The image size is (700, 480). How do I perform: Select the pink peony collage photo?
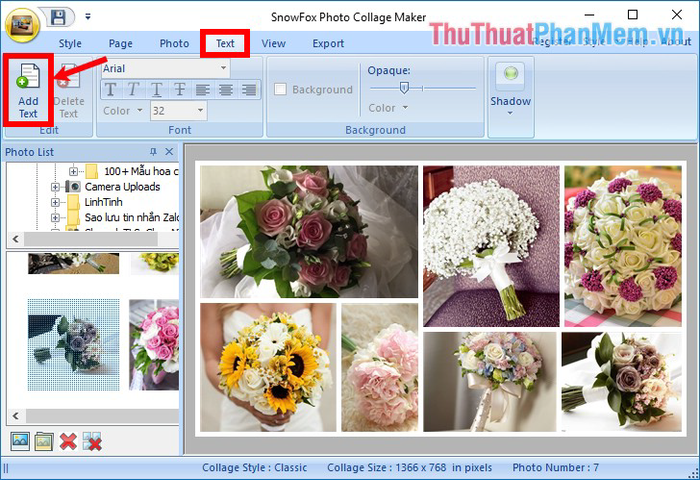point(380,367)
